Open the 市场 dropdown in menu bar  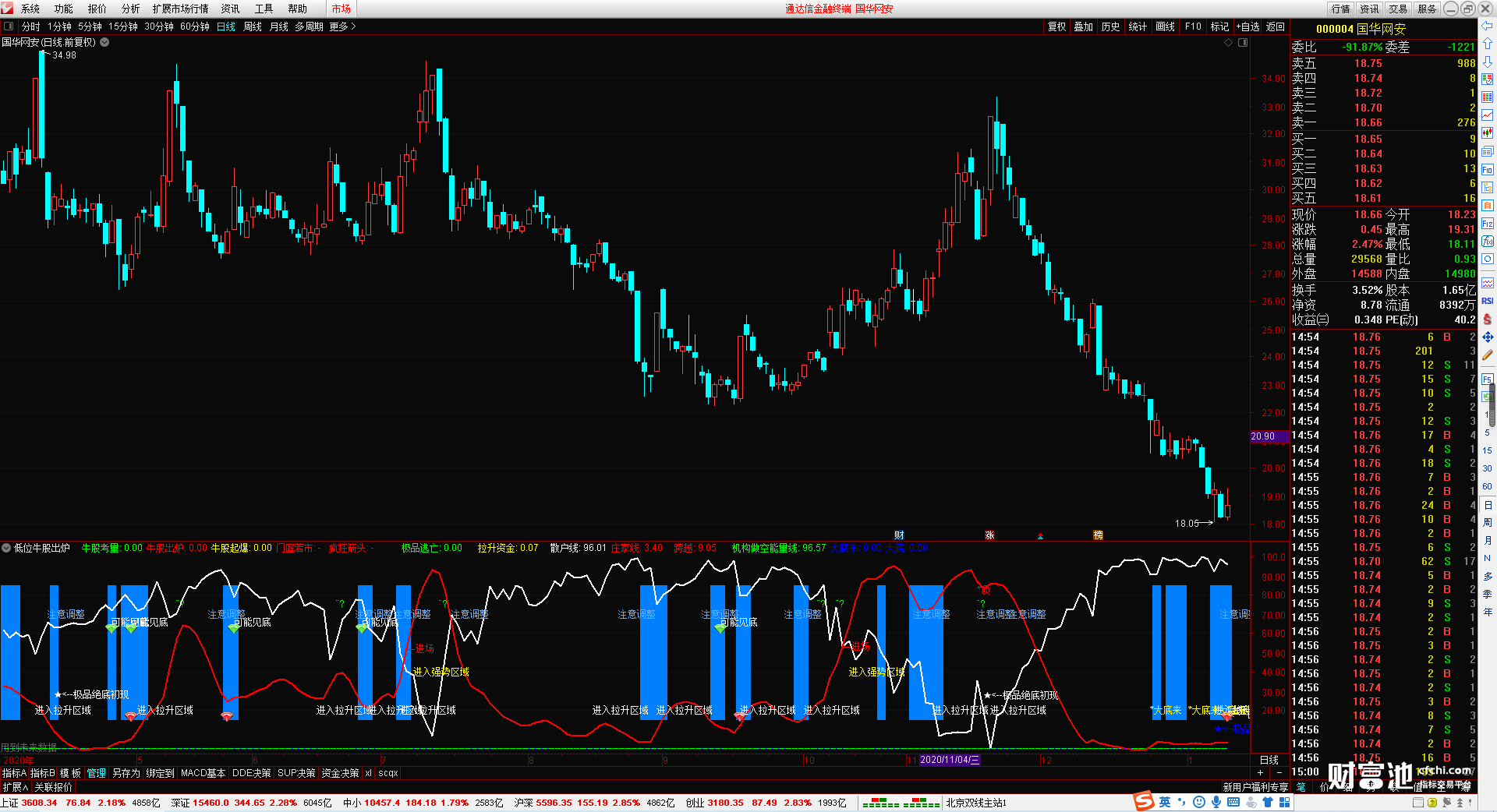tap(341, 9)
